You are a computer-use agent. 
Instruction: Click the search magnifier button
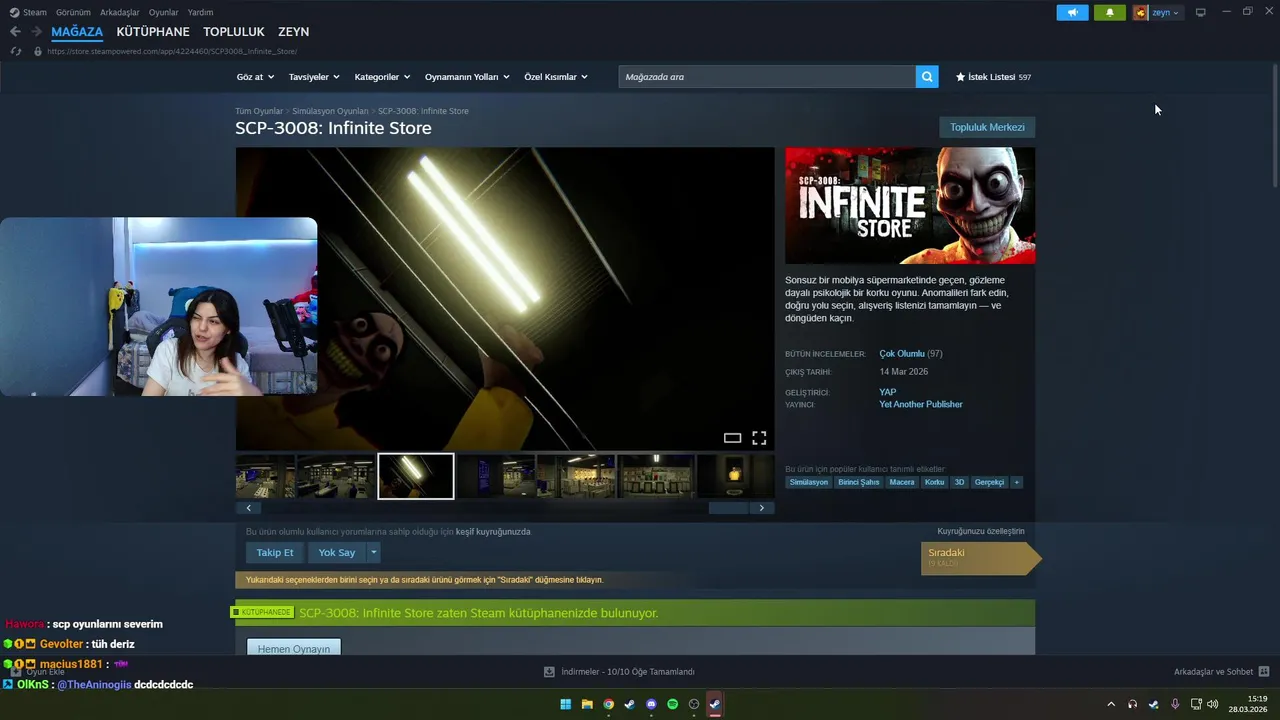click(x=927, y=77)
